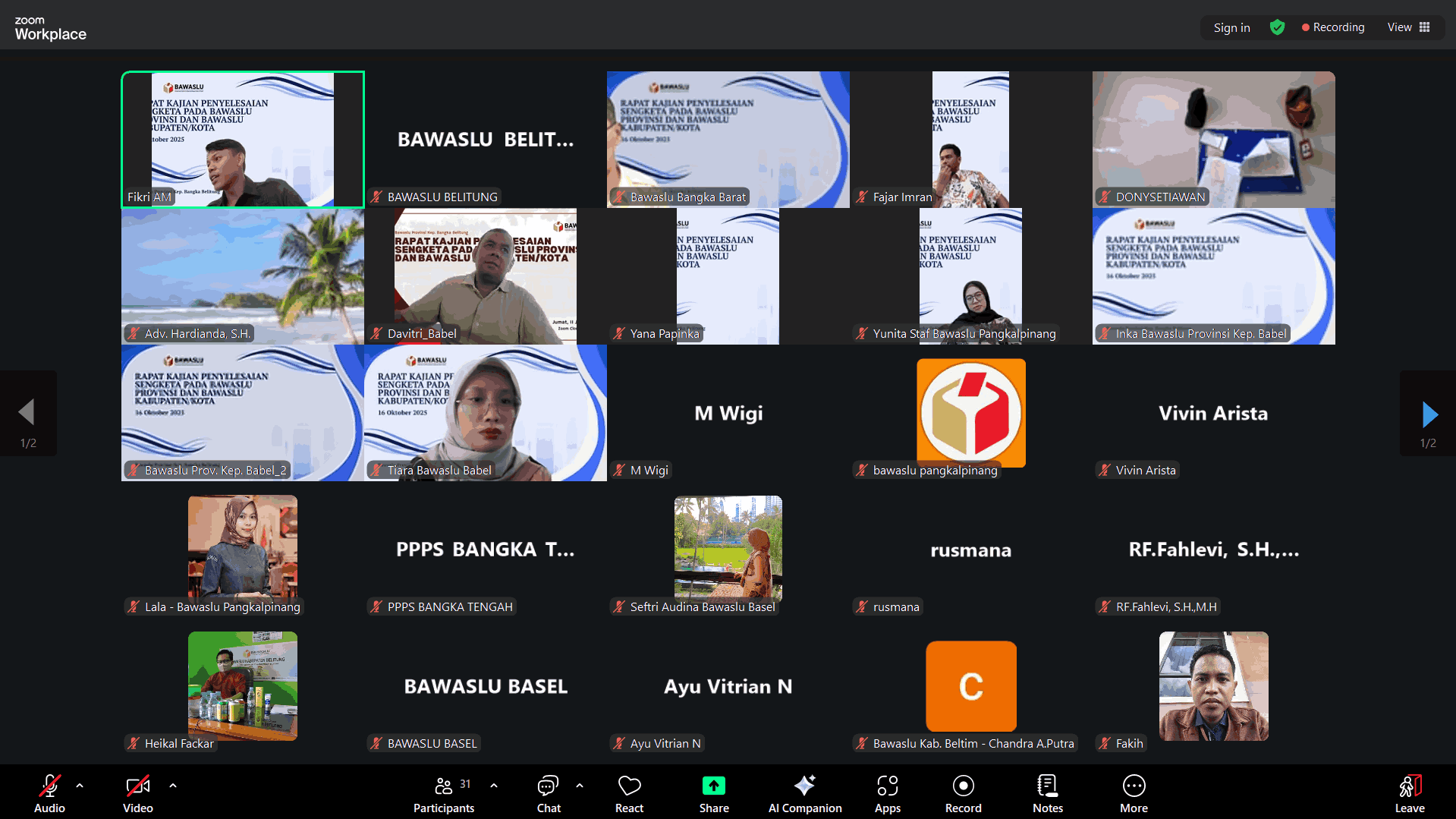Open the React emoji menu
1456x819 pixels.
click(x=629, y=793)
